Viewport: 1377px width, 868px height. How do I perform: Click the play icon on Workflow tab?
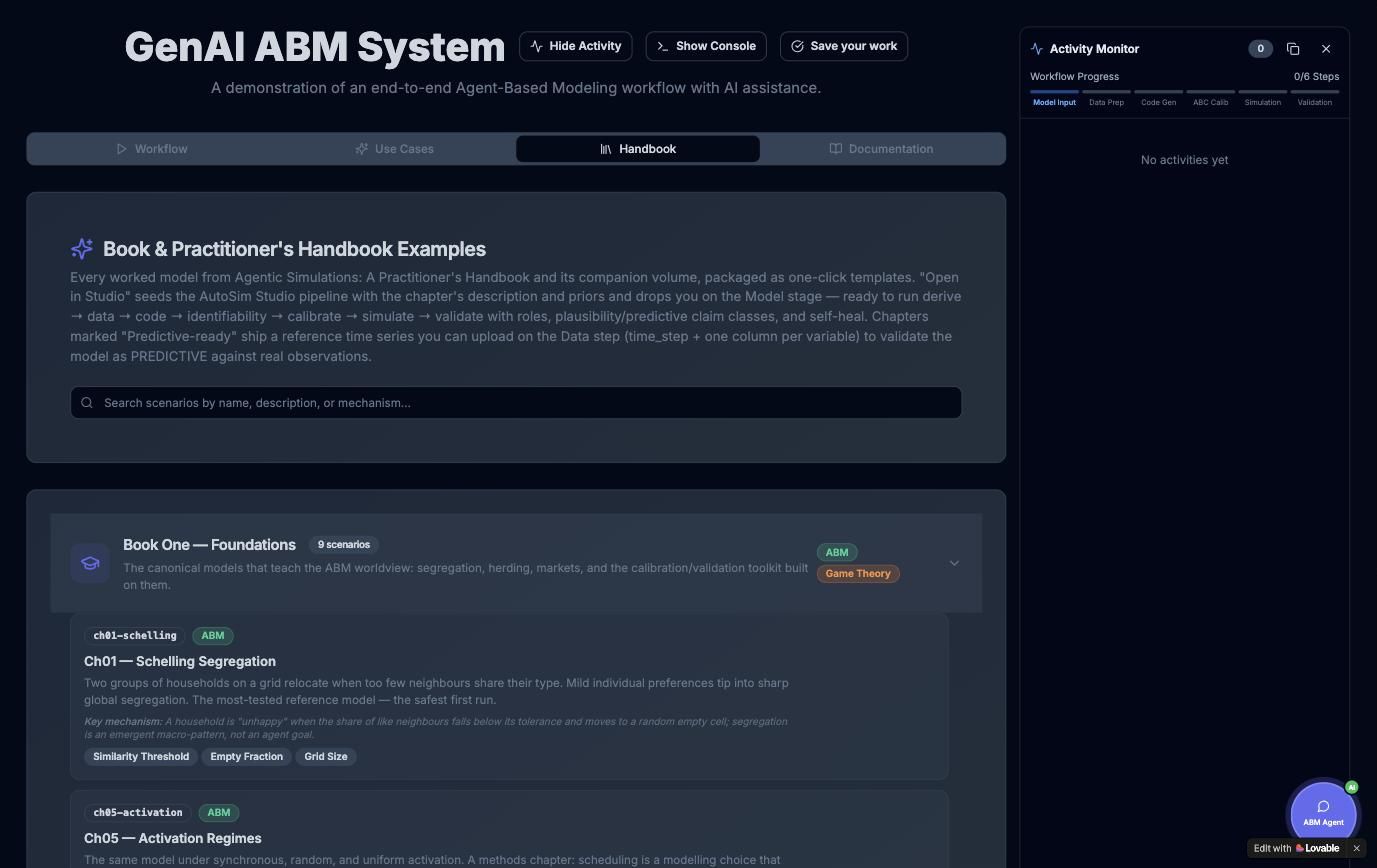point(122,149)
